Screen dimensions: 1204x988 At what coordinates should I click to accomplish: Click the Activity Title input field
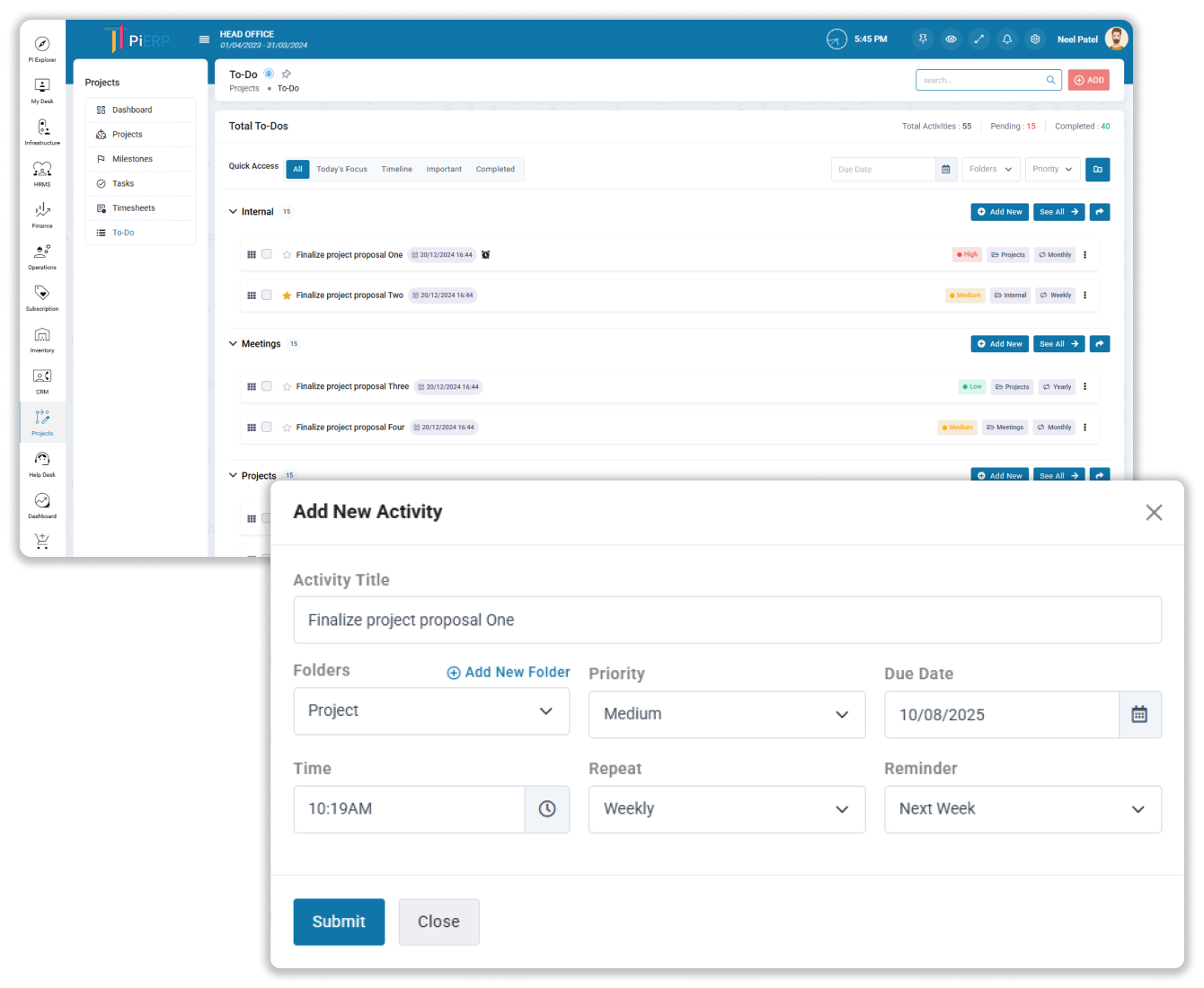[726, 620]
